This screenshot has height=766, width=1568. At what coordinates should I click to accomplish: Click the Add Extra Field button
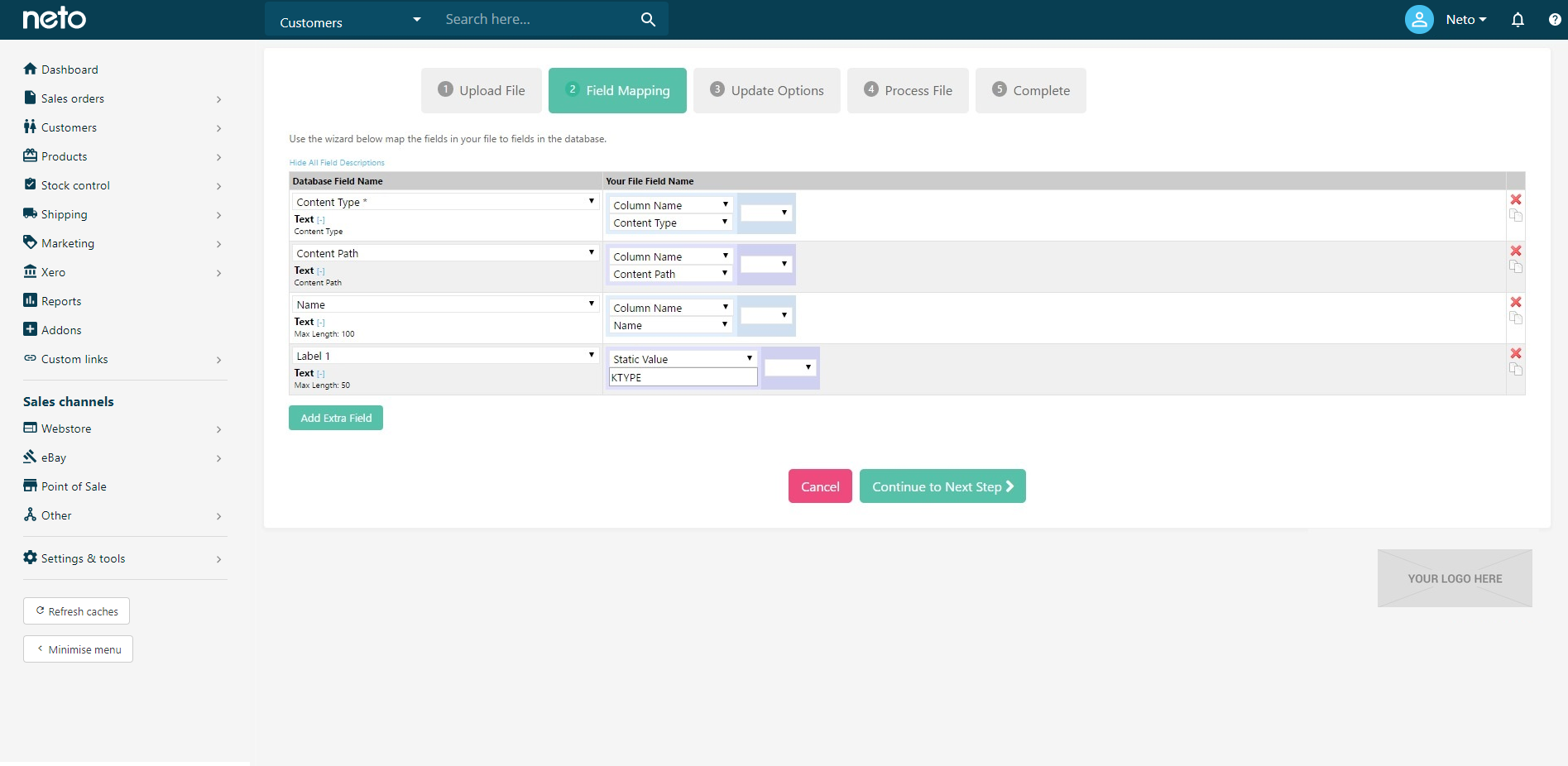coord(336,418)
